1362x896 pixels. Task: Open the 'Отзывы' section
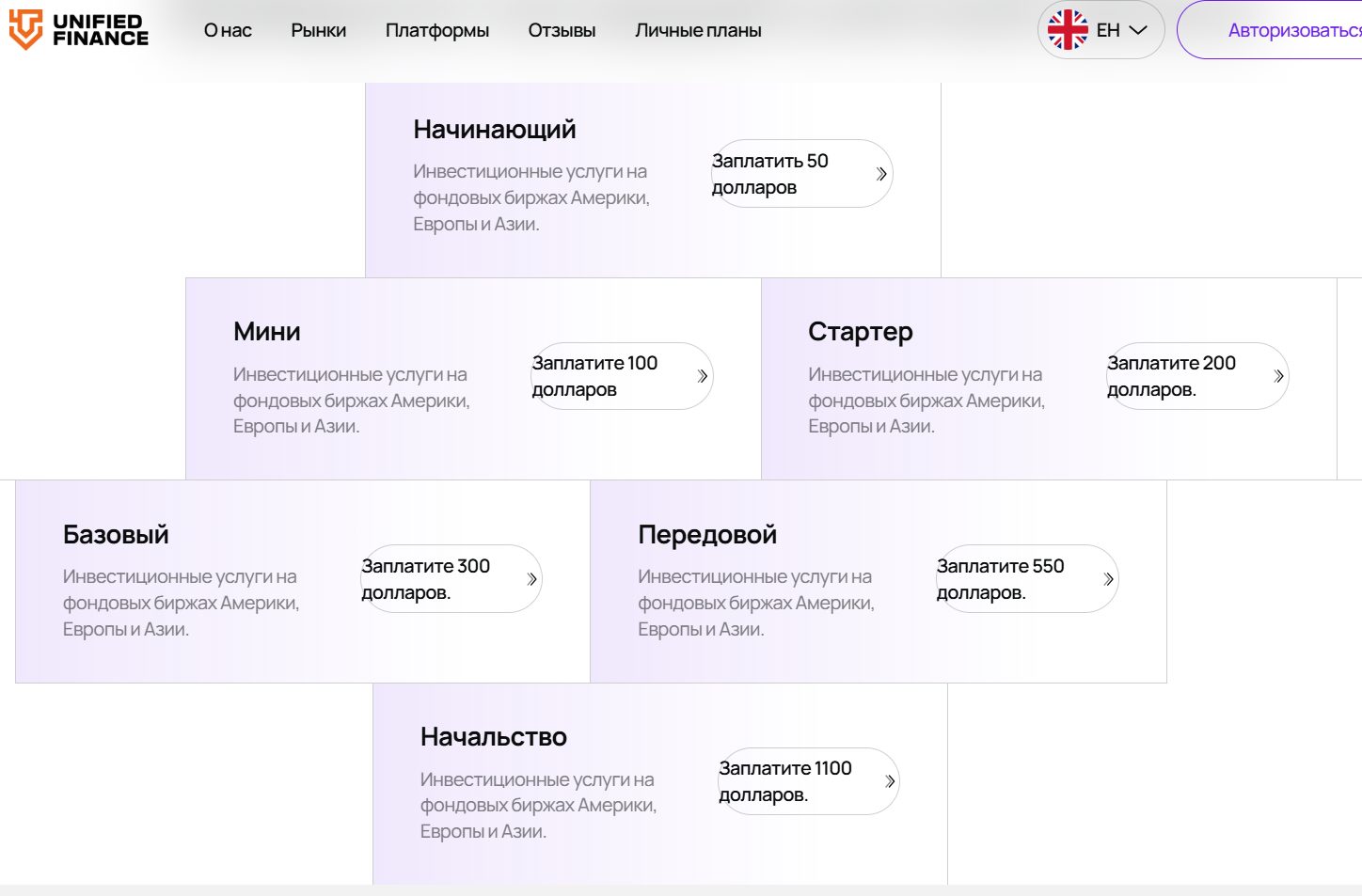561,29
